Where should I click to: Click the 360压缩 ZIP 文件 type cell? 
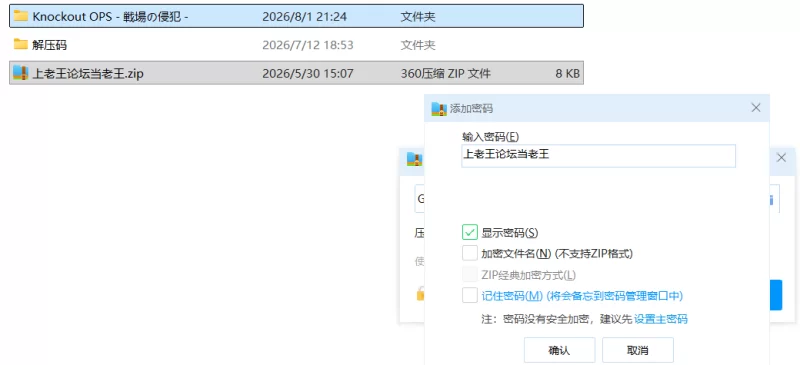coord(445,74)
